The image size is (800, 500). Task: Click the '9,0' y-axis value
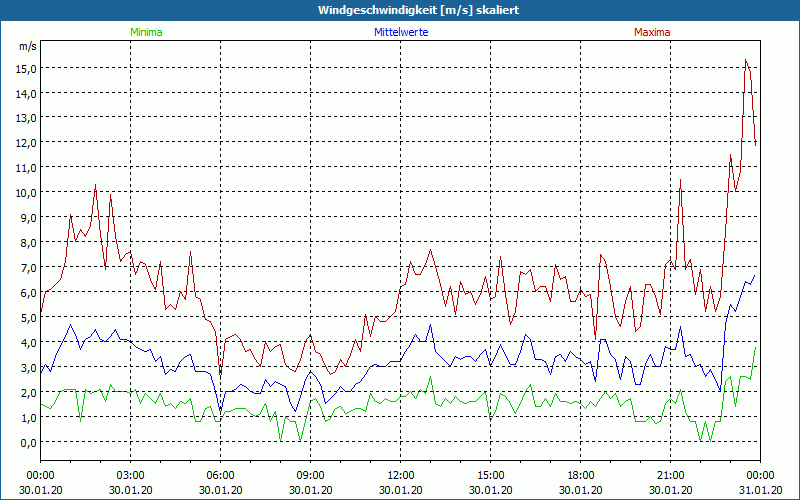click(x=28, y=218)
